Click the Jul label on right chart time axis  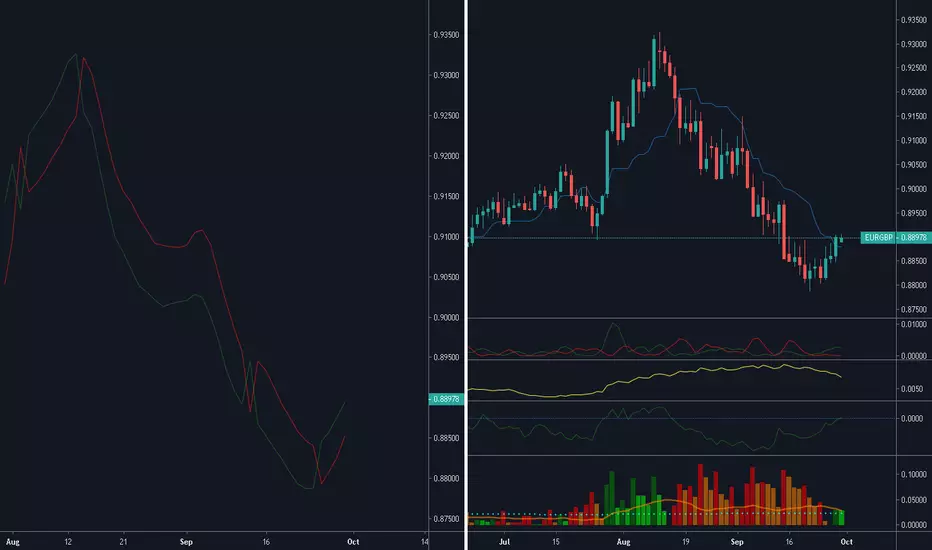point(505,542)
